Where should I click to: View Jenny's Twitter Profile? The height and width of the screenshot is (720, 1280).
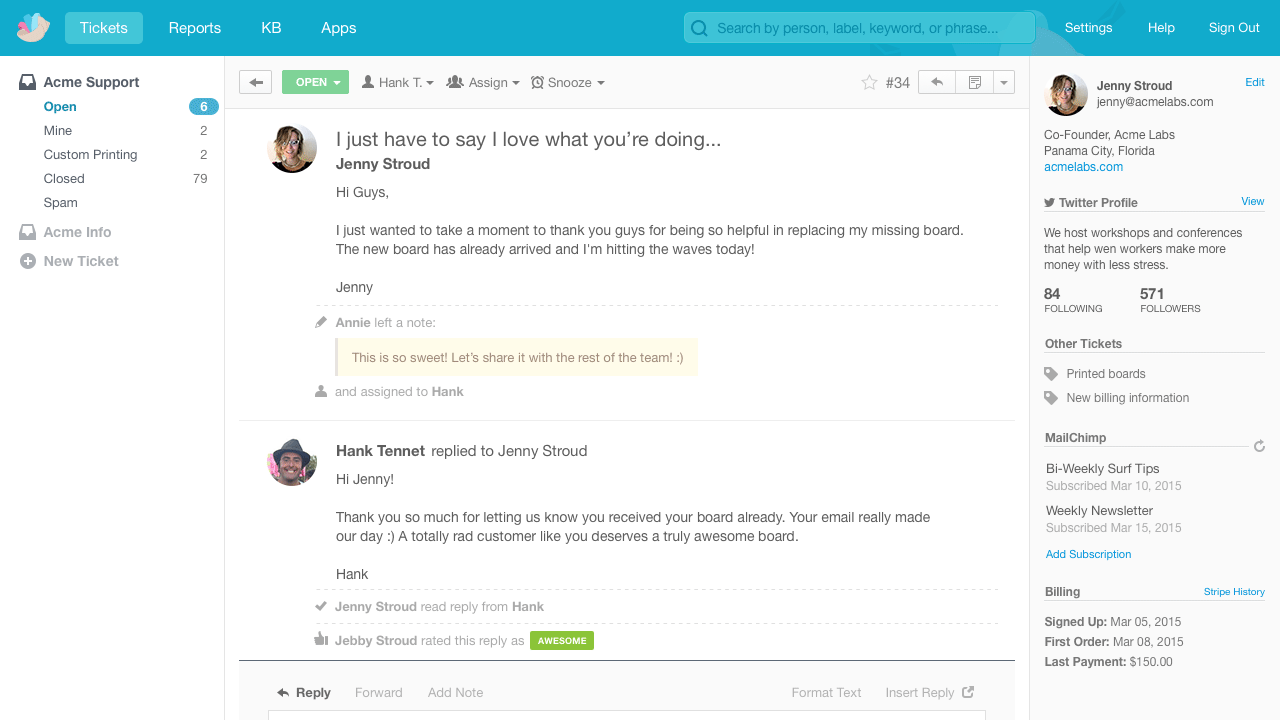click(x=1252, y=201)
